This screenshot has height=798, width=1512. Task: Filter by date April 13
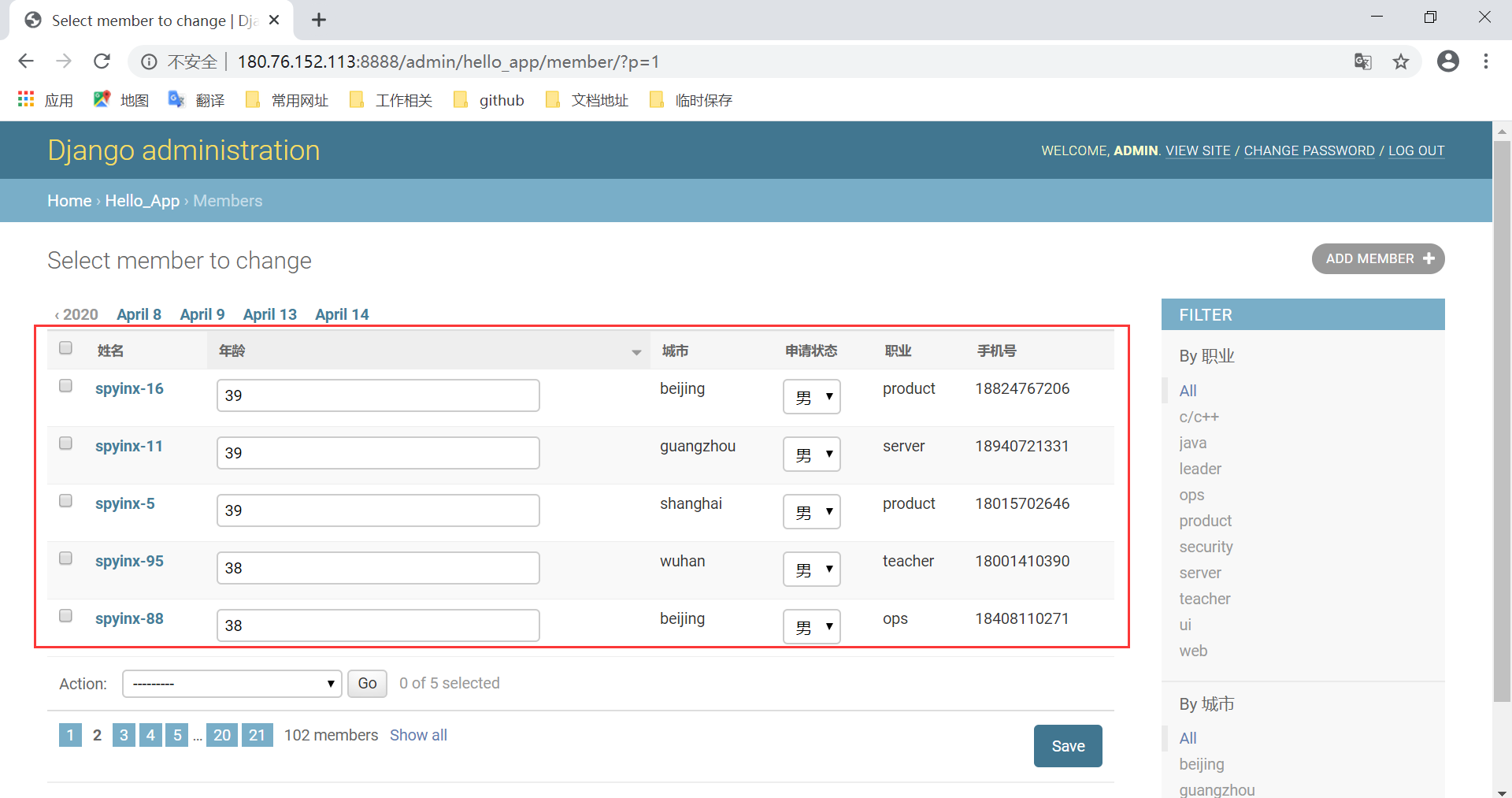pyautogui.click(x=270, y=314)
